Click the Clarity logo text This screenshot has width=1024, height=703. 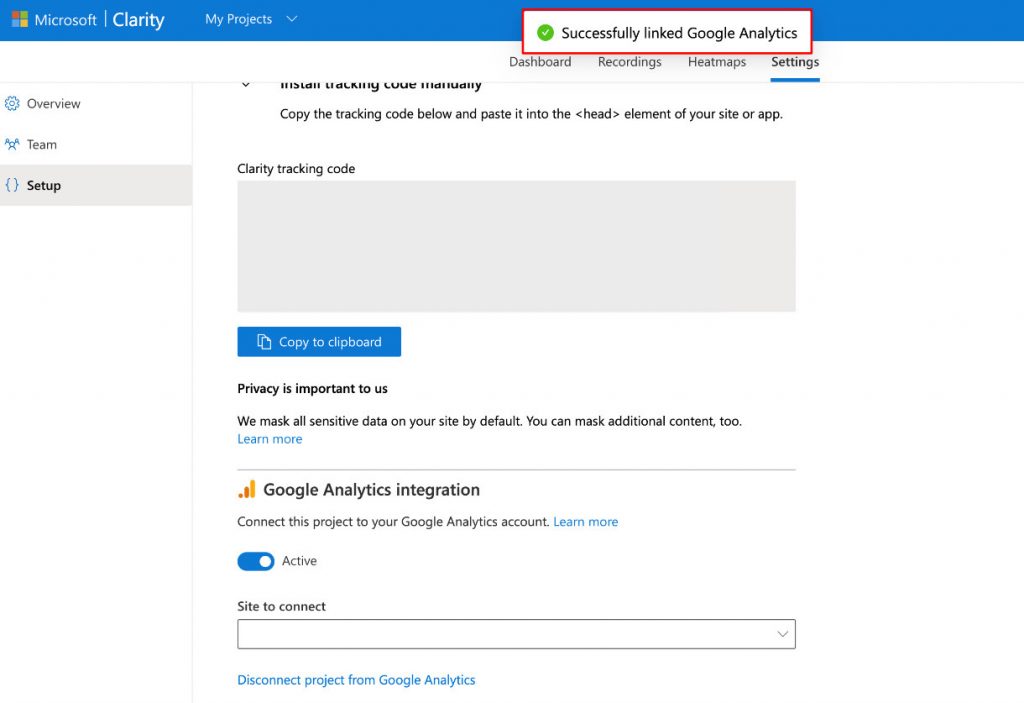(138, 20)
